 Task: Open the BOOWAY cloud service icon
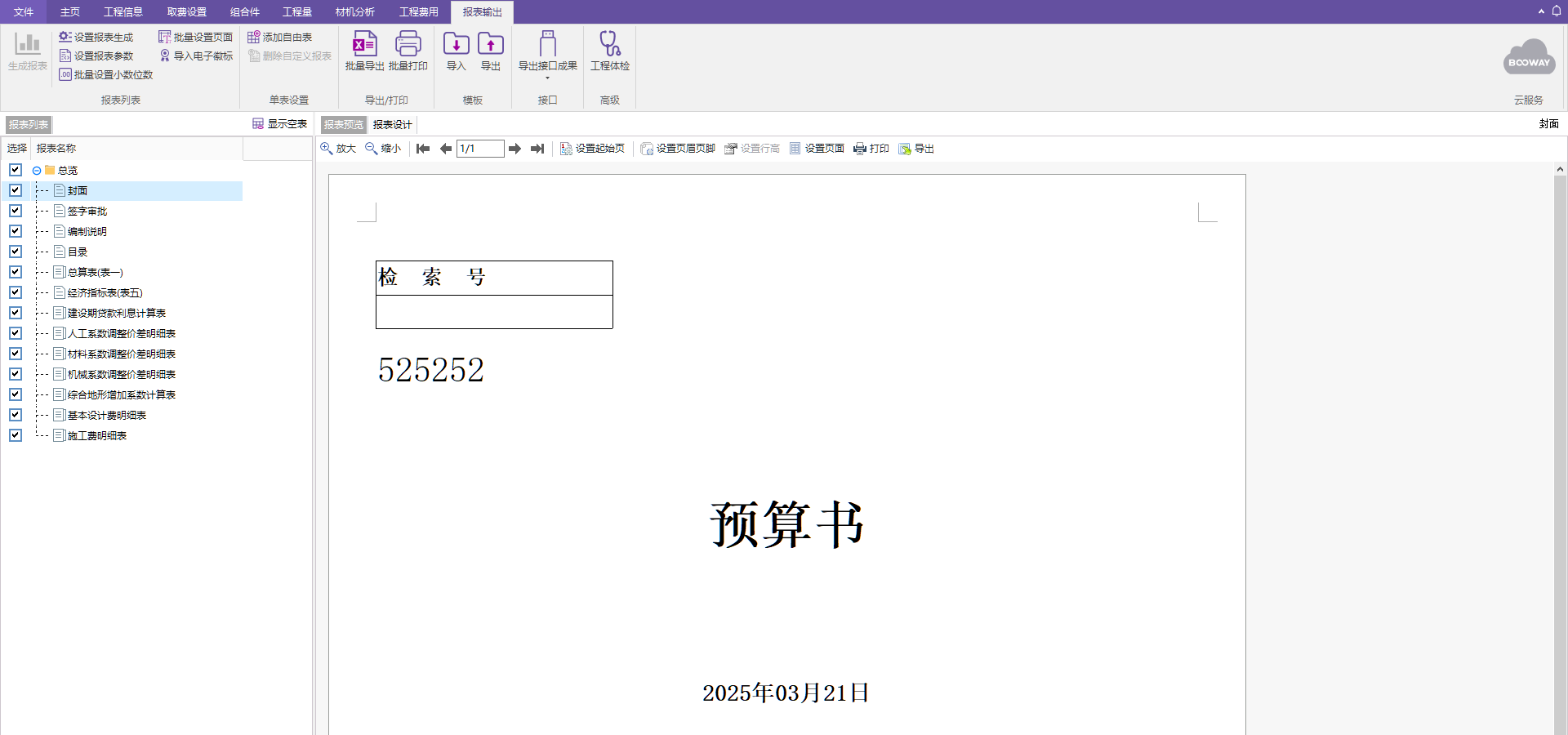coord(1529,57)
